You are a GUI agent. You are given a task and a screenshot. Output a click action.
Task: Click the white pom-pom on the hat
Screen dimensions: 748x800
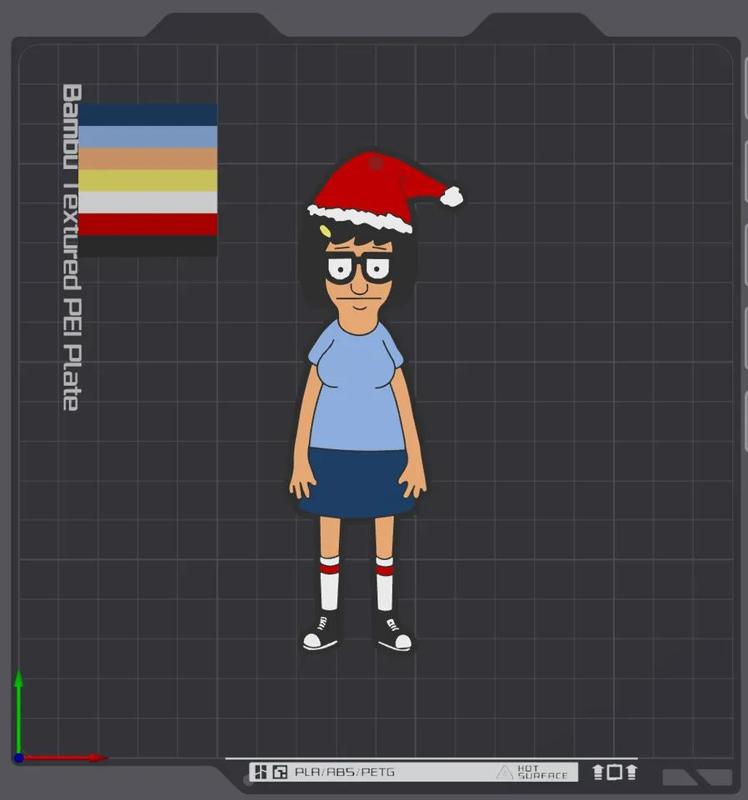pyautogui.click(x=452, y=196)
